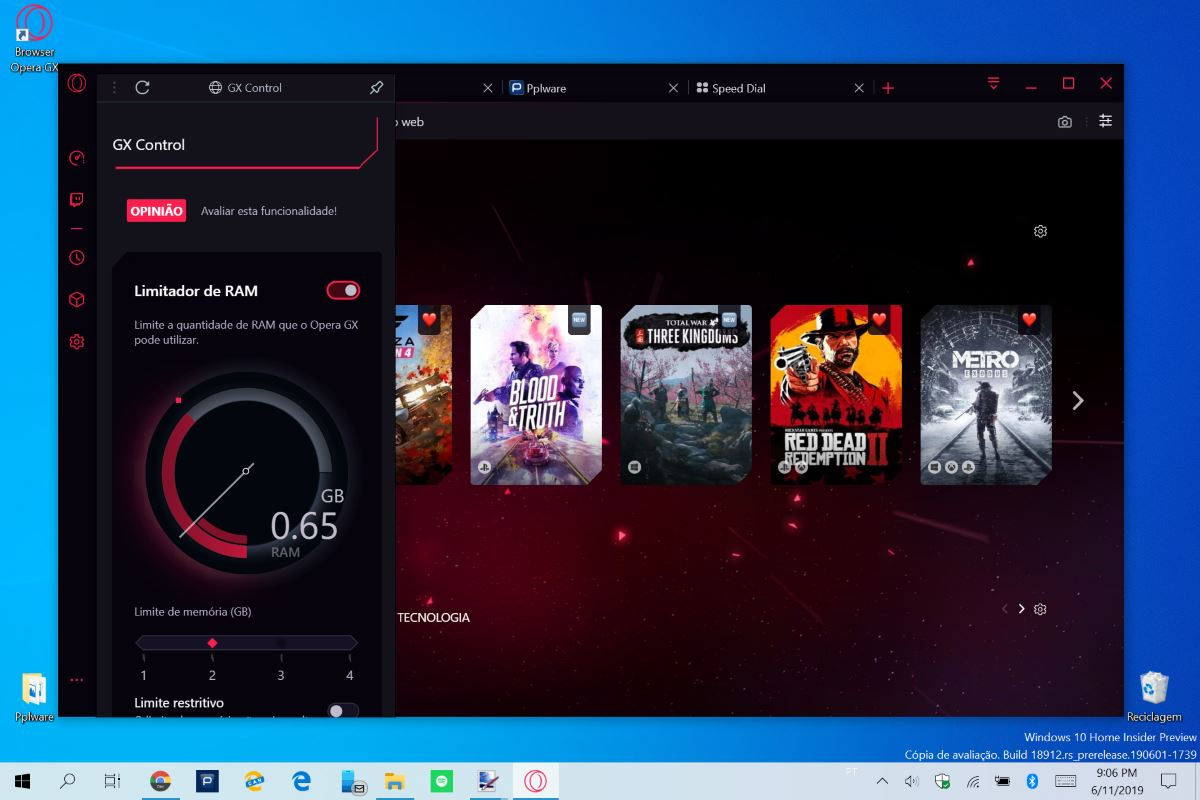Reload the GX Control panel
Image resolution: width=1200 pixels, height=800 pixels.
click(142, 88)
